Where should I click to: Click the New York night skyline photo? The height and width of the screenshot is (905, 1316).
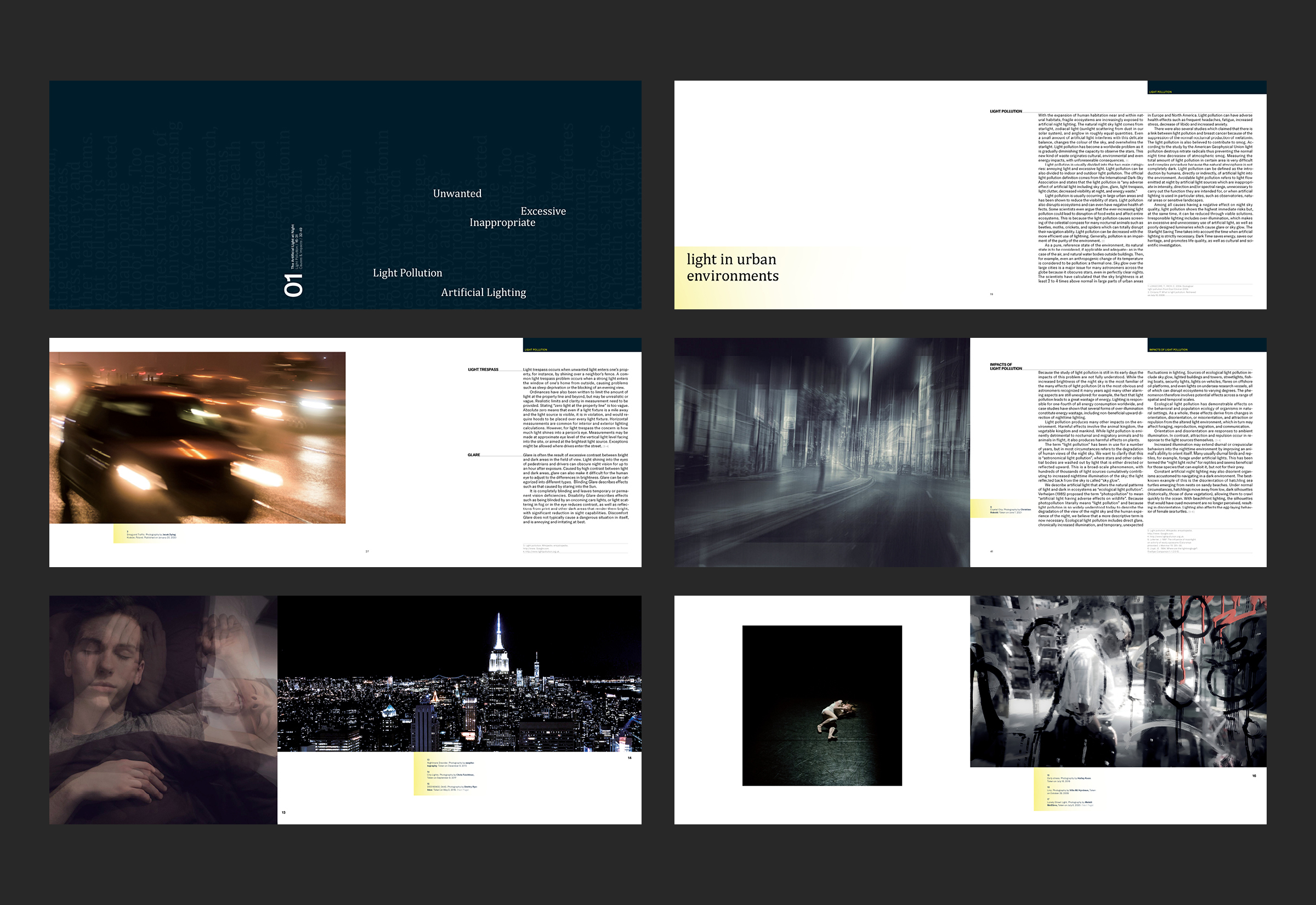coord(459,673)
